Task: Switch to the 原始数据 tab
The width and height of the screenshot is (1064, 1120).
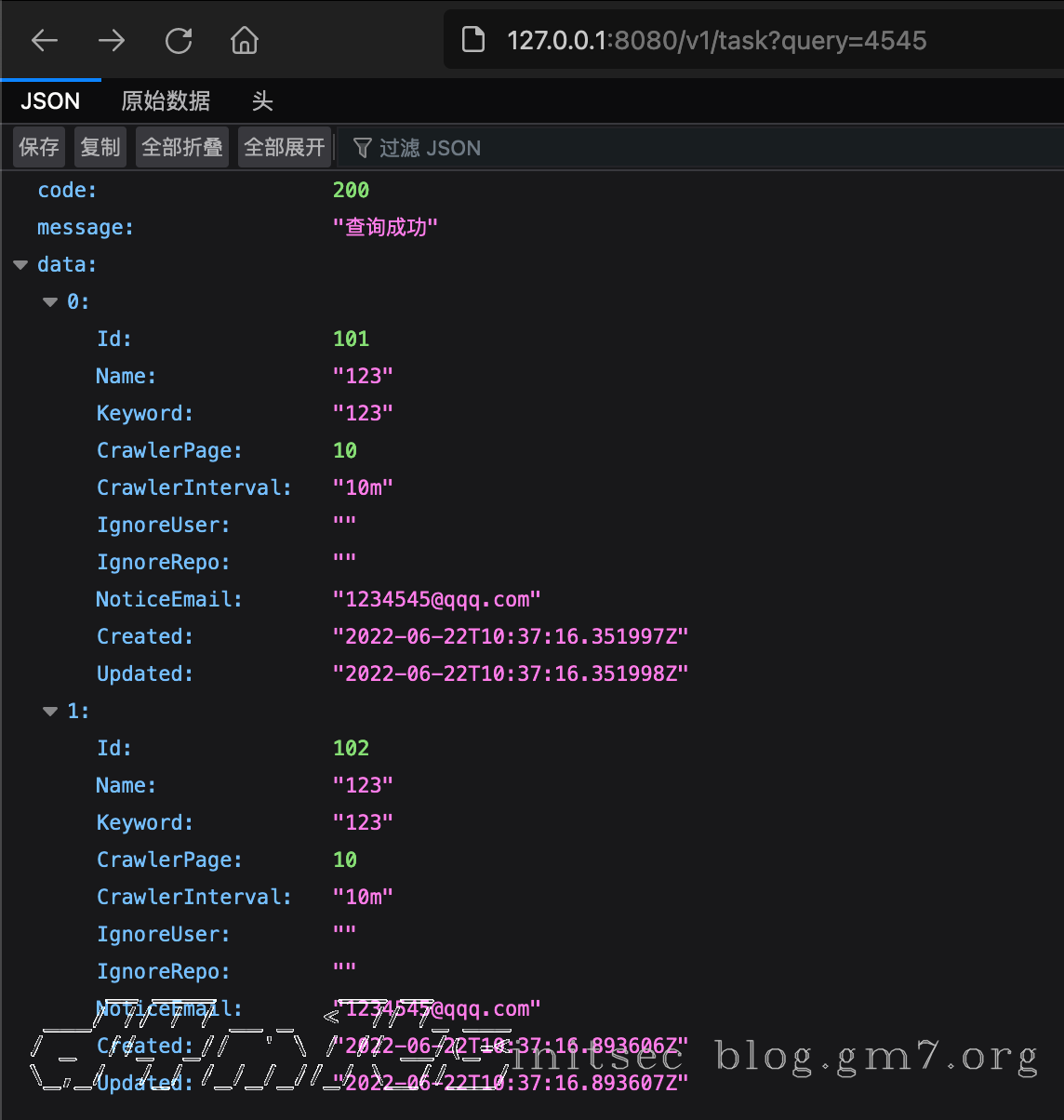Action: (x=166, y=100)
